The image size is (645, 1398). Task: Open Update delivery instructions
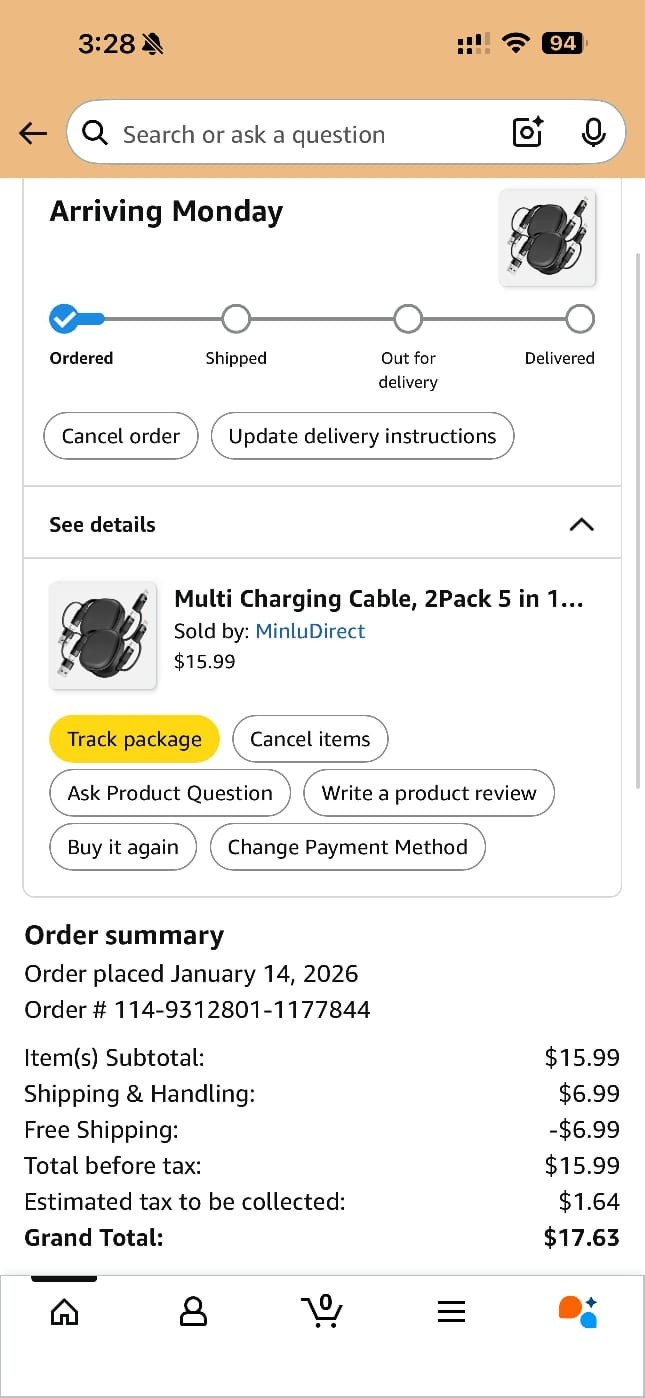[x=362, y=436]
